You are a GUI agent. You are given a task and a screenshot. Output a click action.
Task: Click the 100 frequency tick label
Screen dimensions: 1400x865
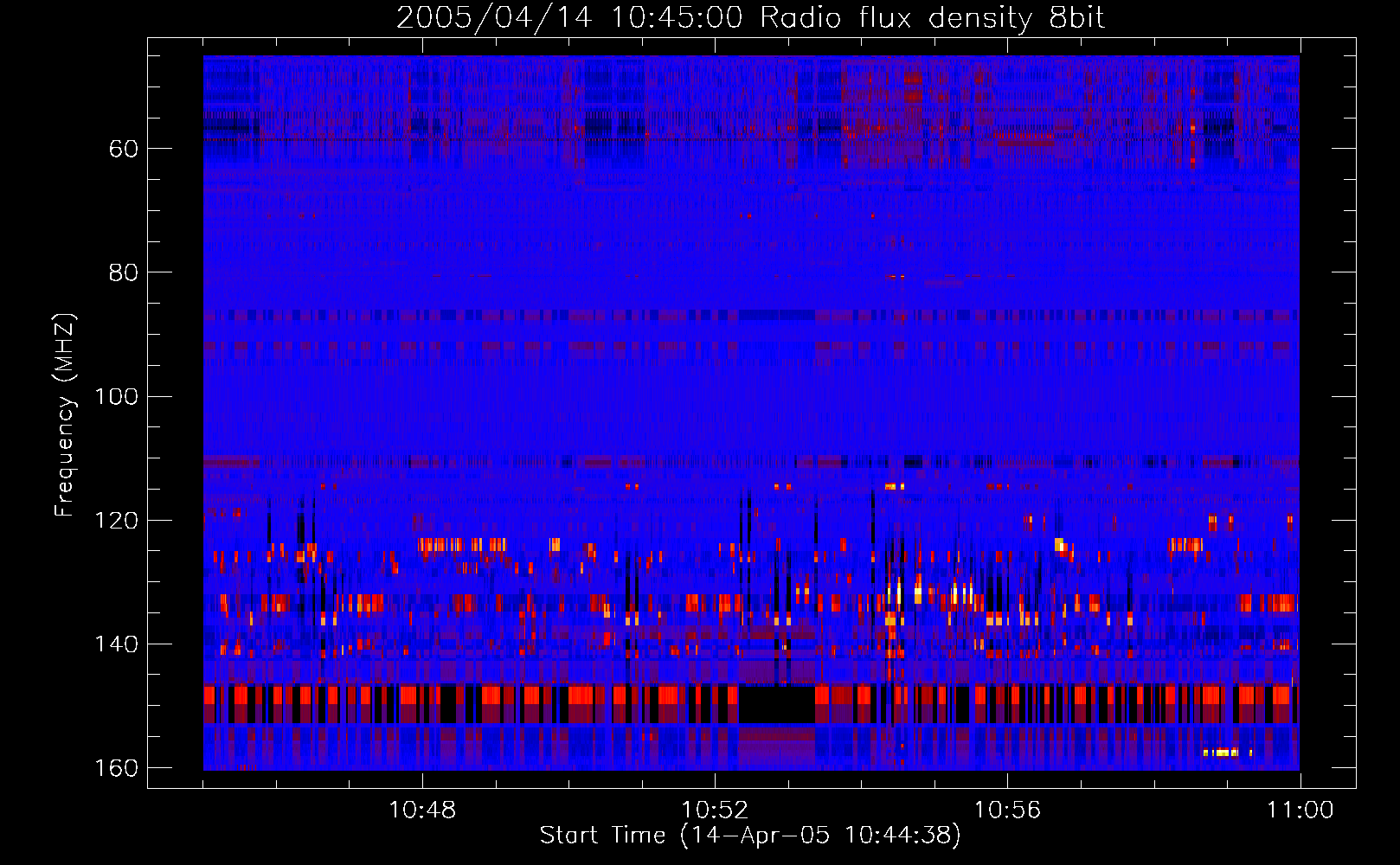click(116, 396)
